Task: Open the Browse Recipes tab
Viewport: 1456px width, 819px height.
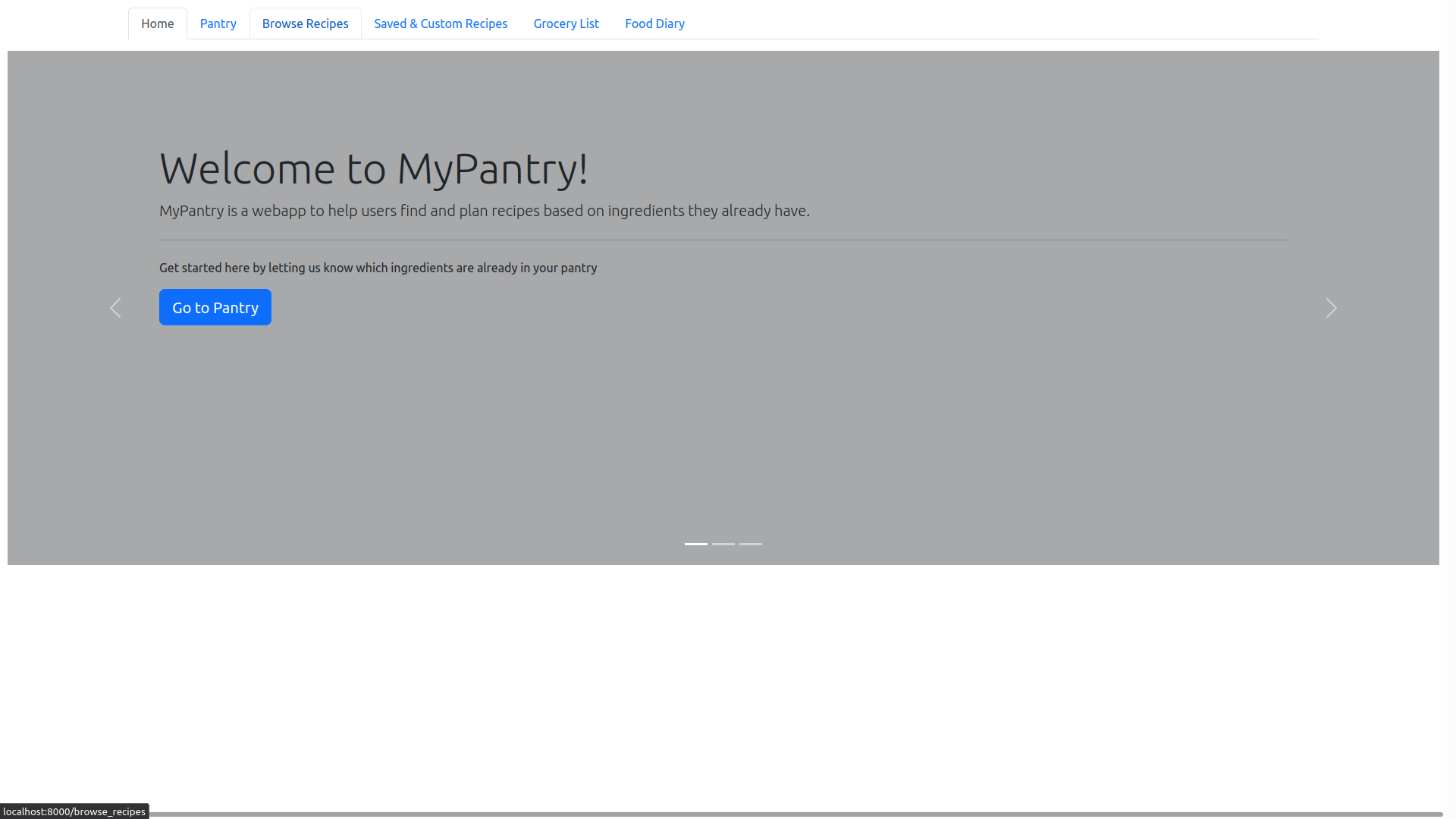Action: [305, 24]
